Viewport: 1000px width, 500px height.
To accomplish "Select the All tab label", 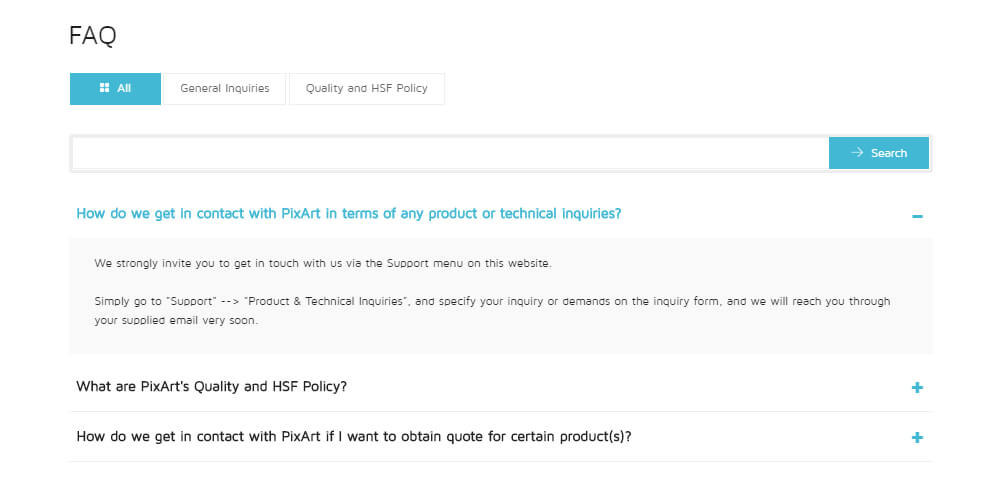I will pyautogui.click(x=124, y=89).
